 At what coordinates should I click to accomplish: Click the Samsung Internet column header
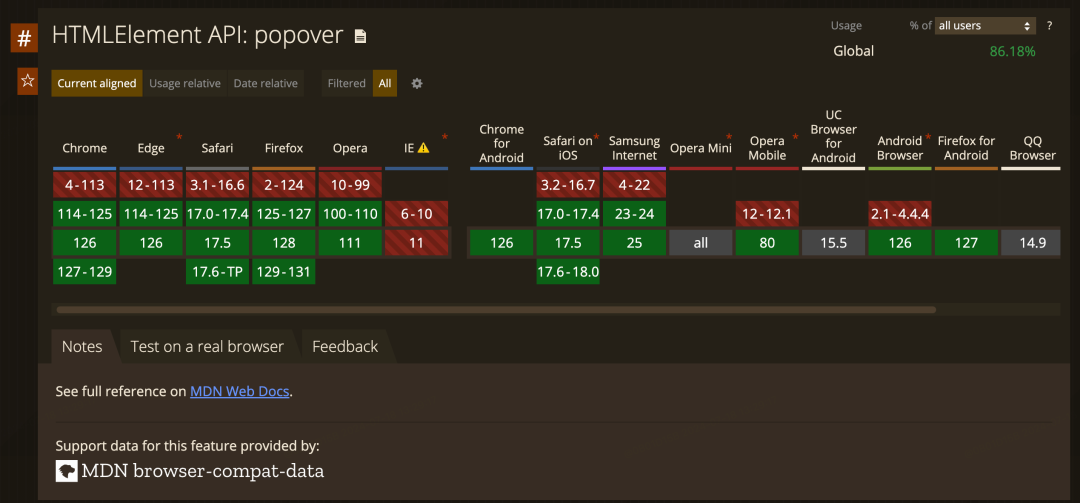point(634,148)
